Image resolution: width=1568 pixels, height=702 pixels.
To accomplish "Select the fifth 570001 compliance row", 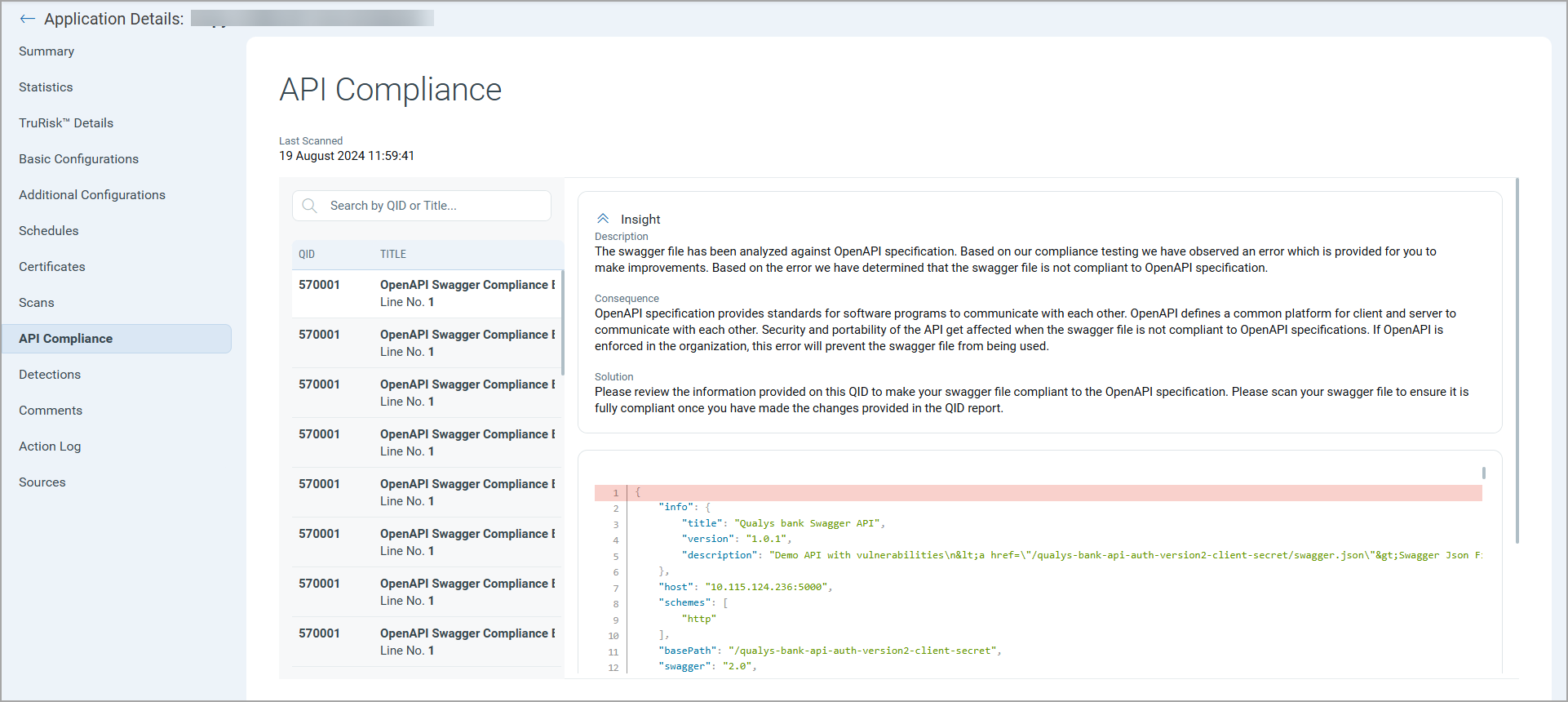I will (426, 492).
